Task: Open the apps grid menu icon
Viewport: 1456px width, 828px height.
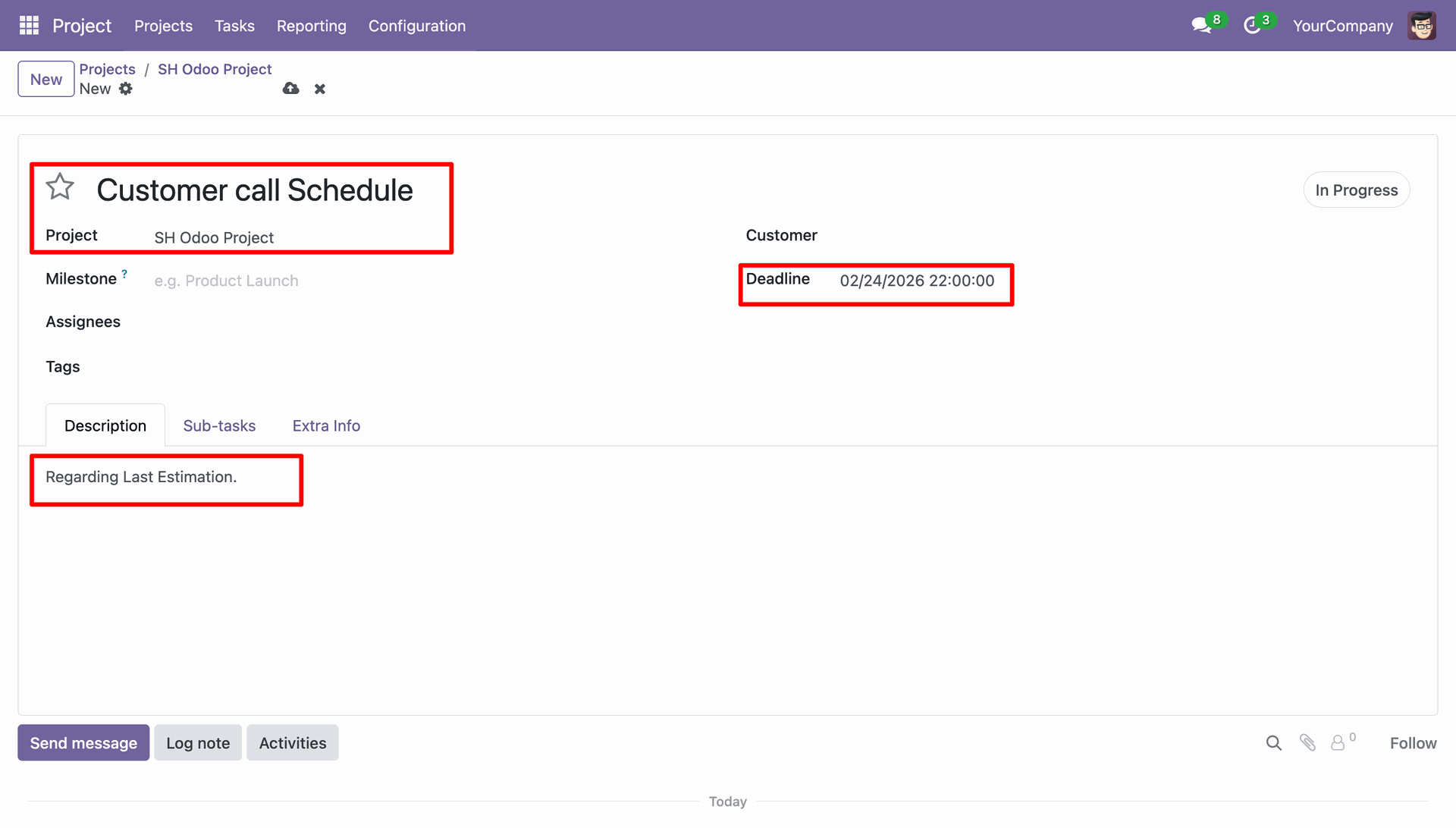Action: coord(29,25)
